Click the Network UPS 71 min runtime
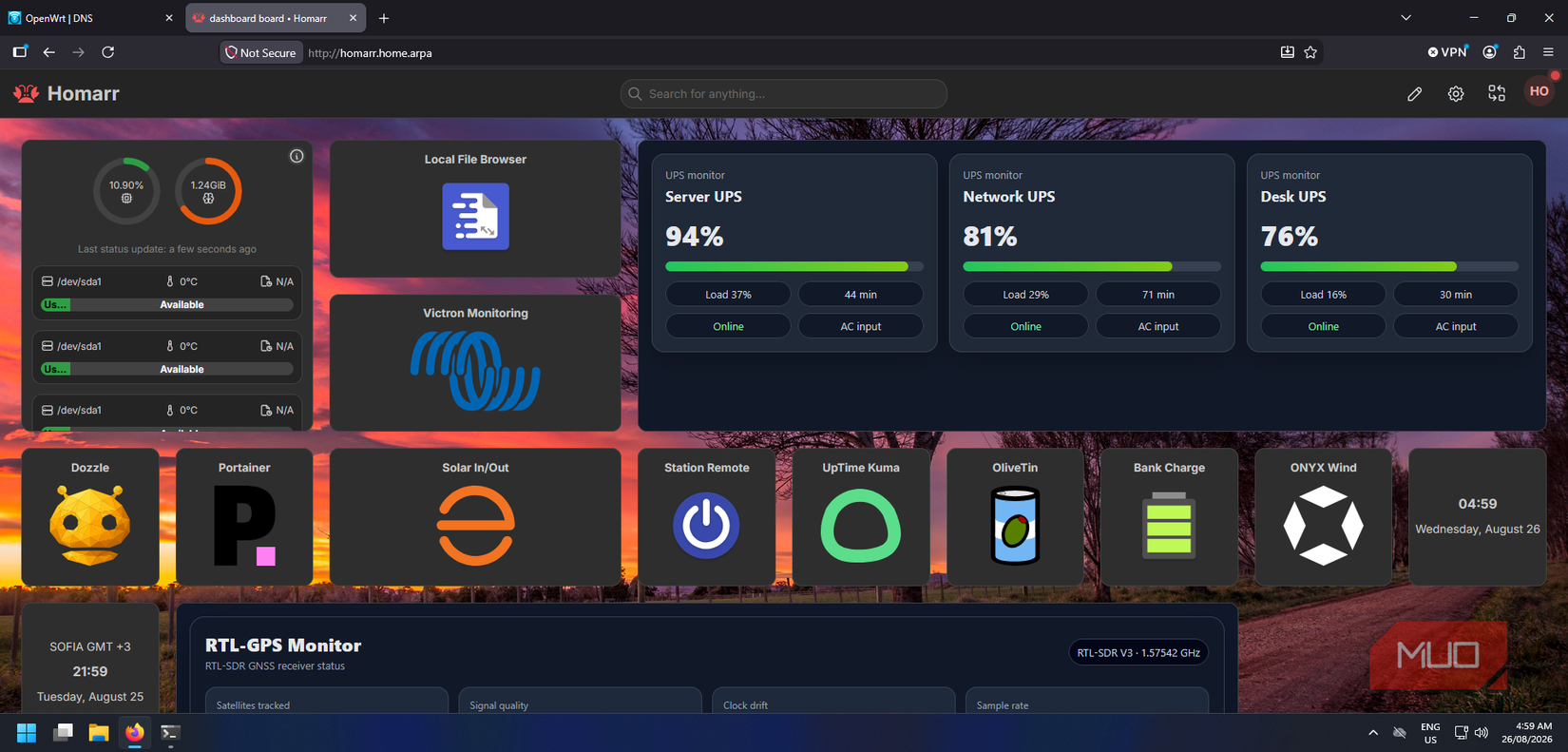 point(1158,295)
